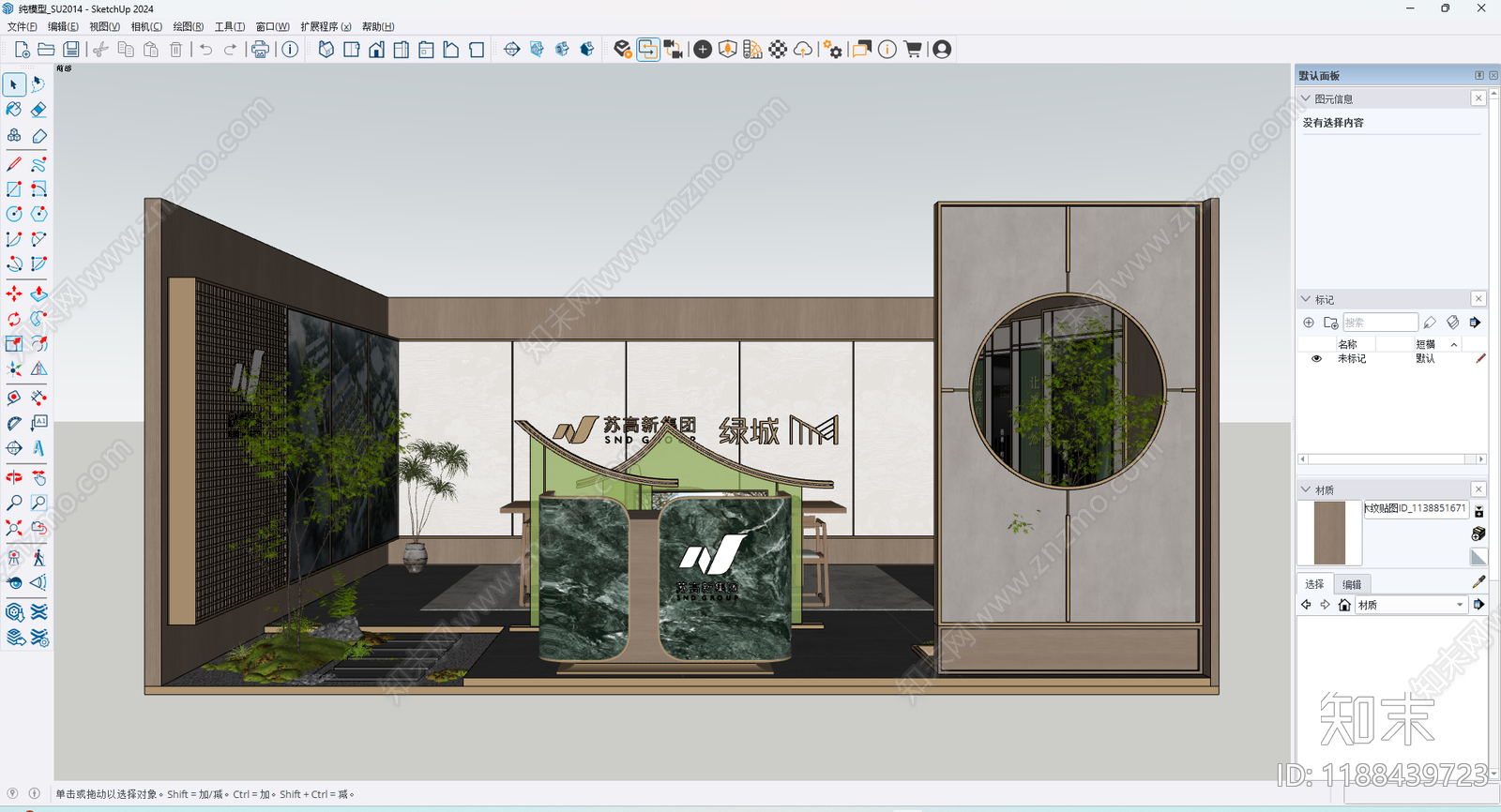Open the 文件(F) menu
The width and height of the screenshot is (1501, 812).
pyautogui.click(x=23, y=26)
